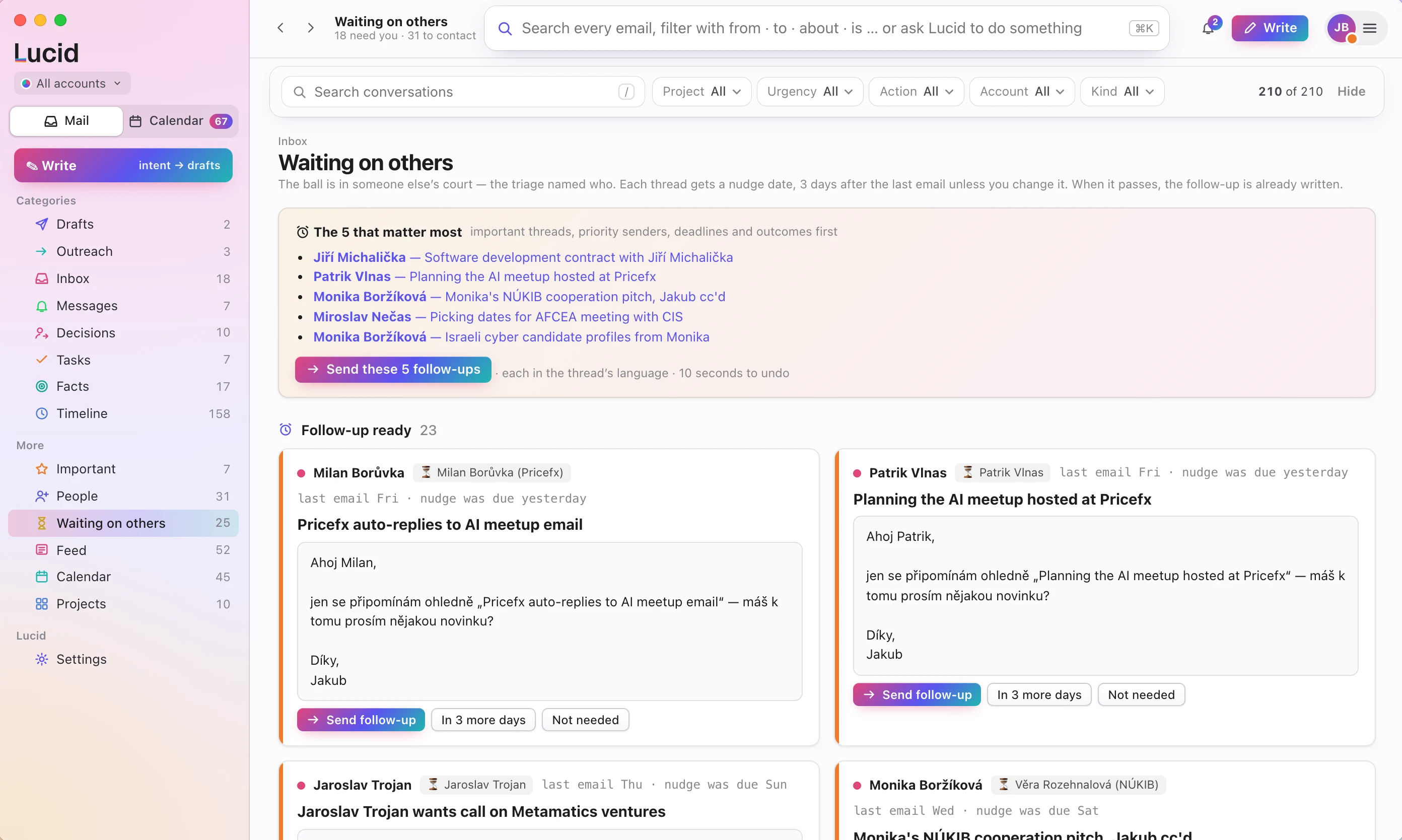Viewport: 1402px width, 840px height.
Task: Snooze Milan Borůvka thread In 3 more days
Action: pos(483,720)
